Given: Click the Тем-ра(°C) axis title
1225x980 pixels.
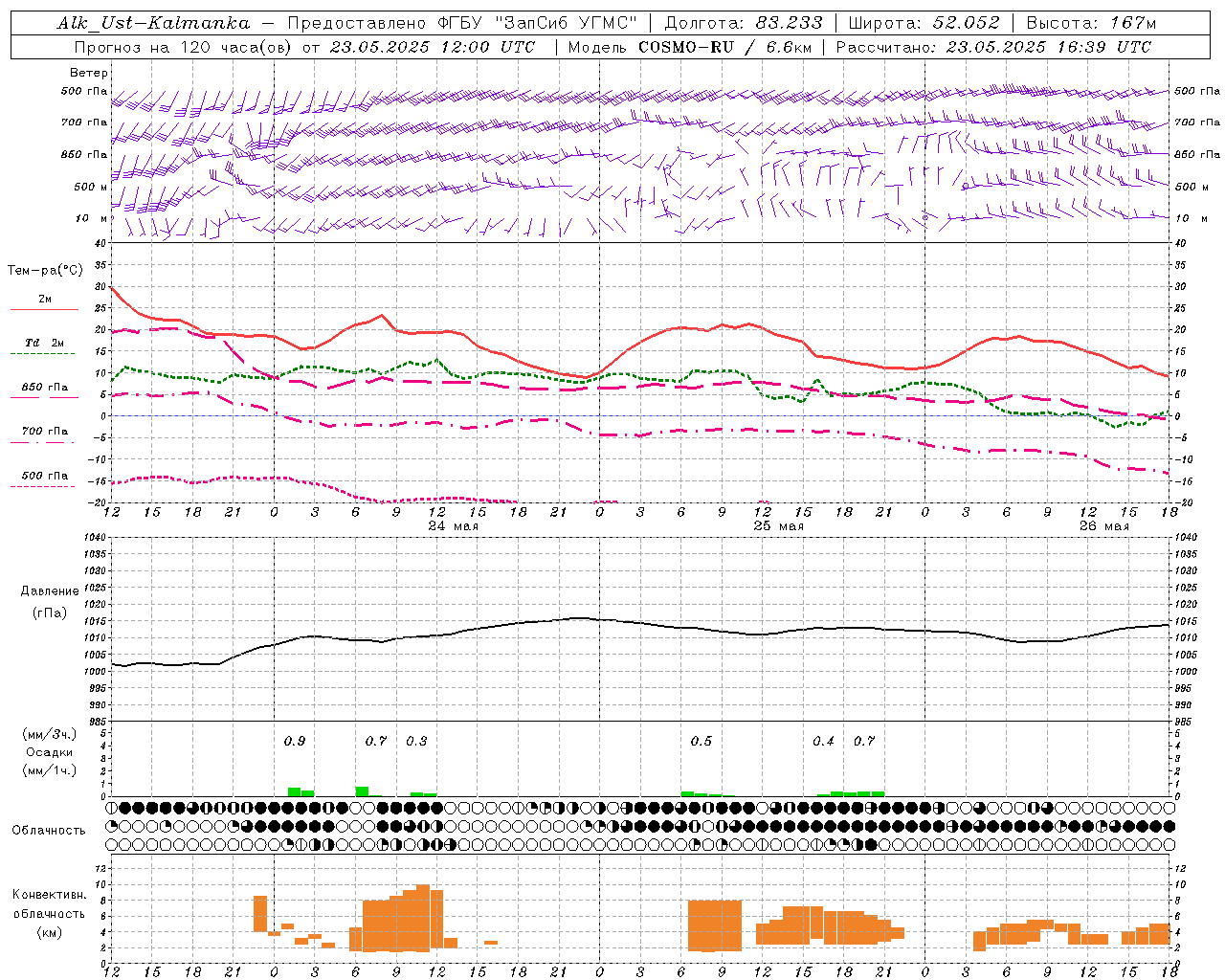Looking at the screenshot, I should click(x=45, y=271).
